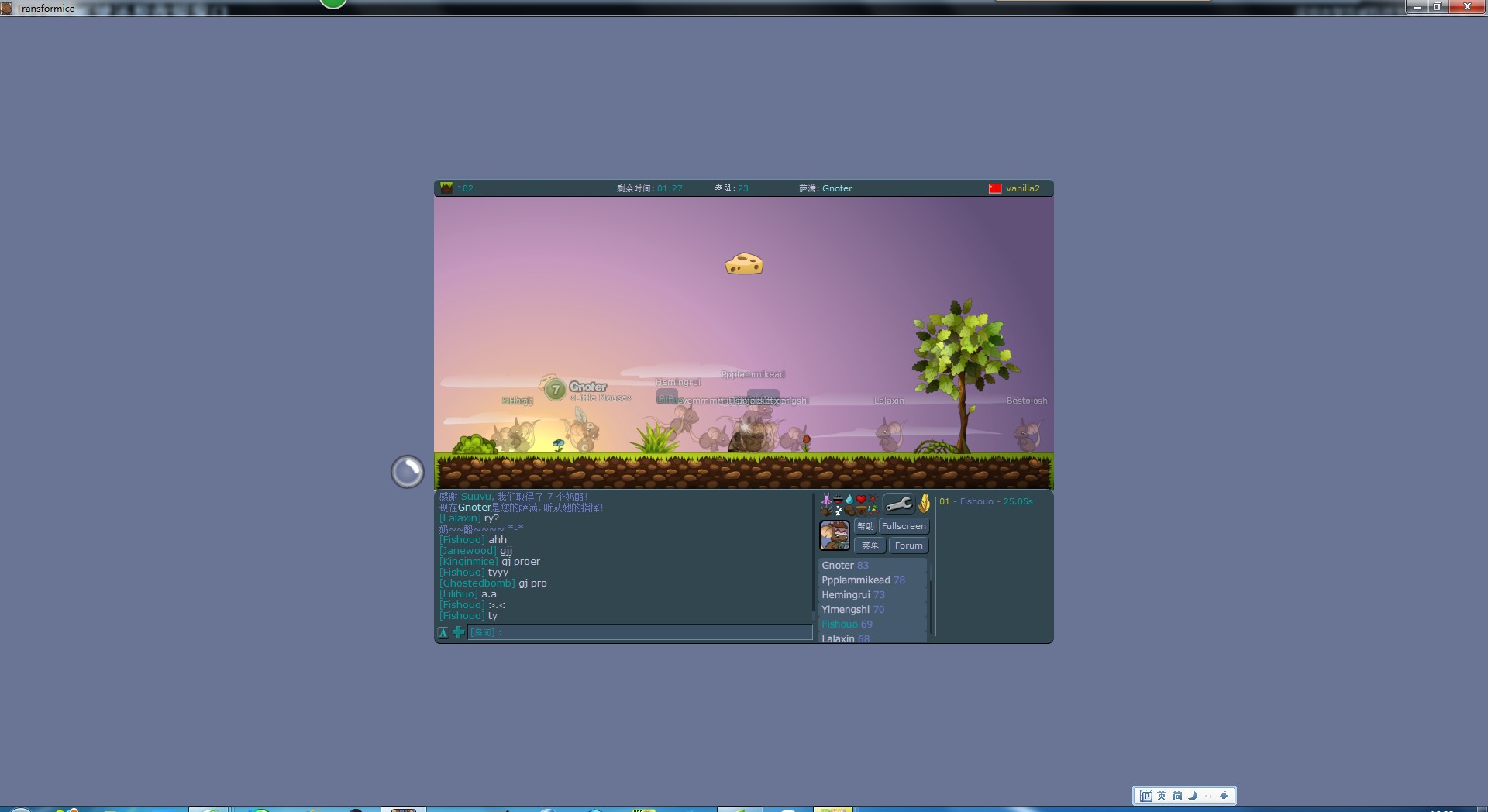The height and width of the screenshot is (812, 1488).
Task: Click the green plus chat icon
Action: click(459, 632)
